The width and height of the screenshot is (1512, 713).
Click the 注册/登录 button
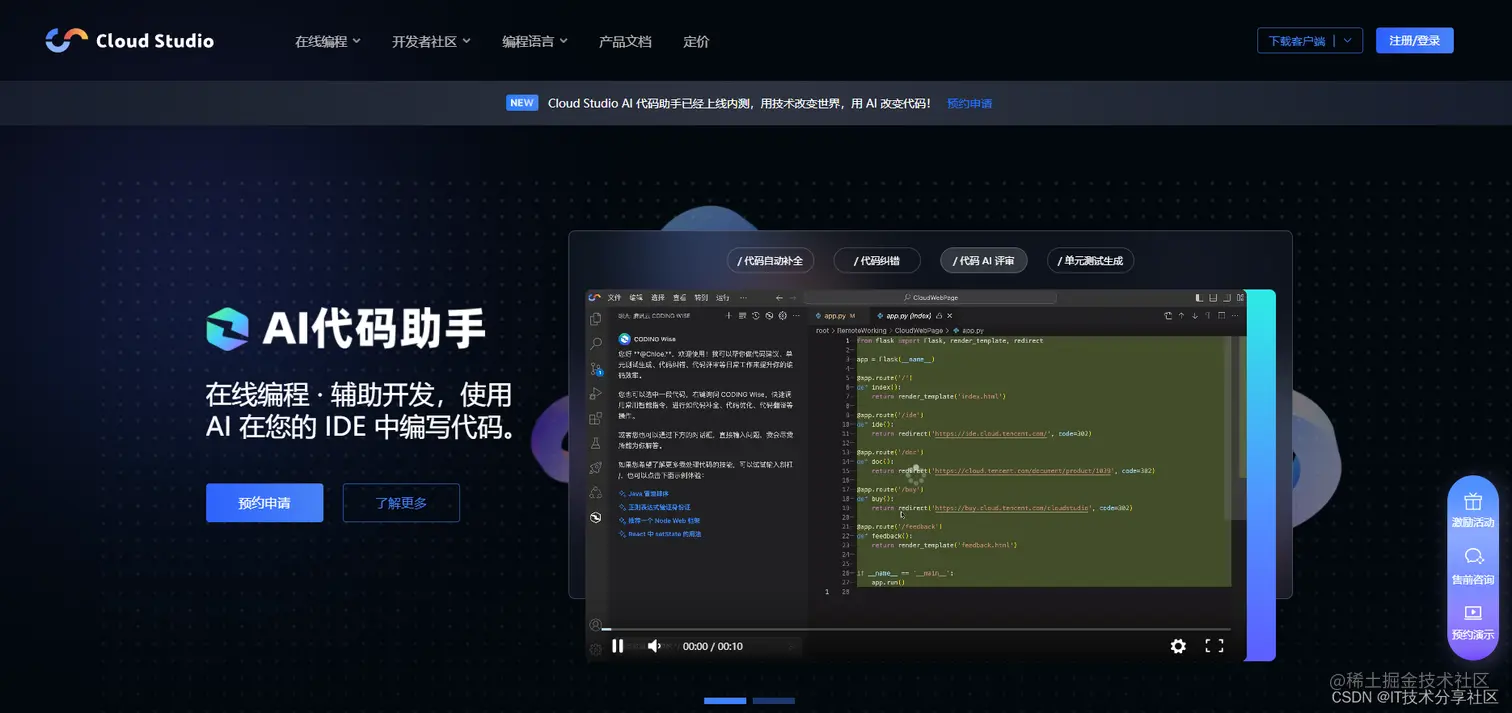click(1414, 41)
